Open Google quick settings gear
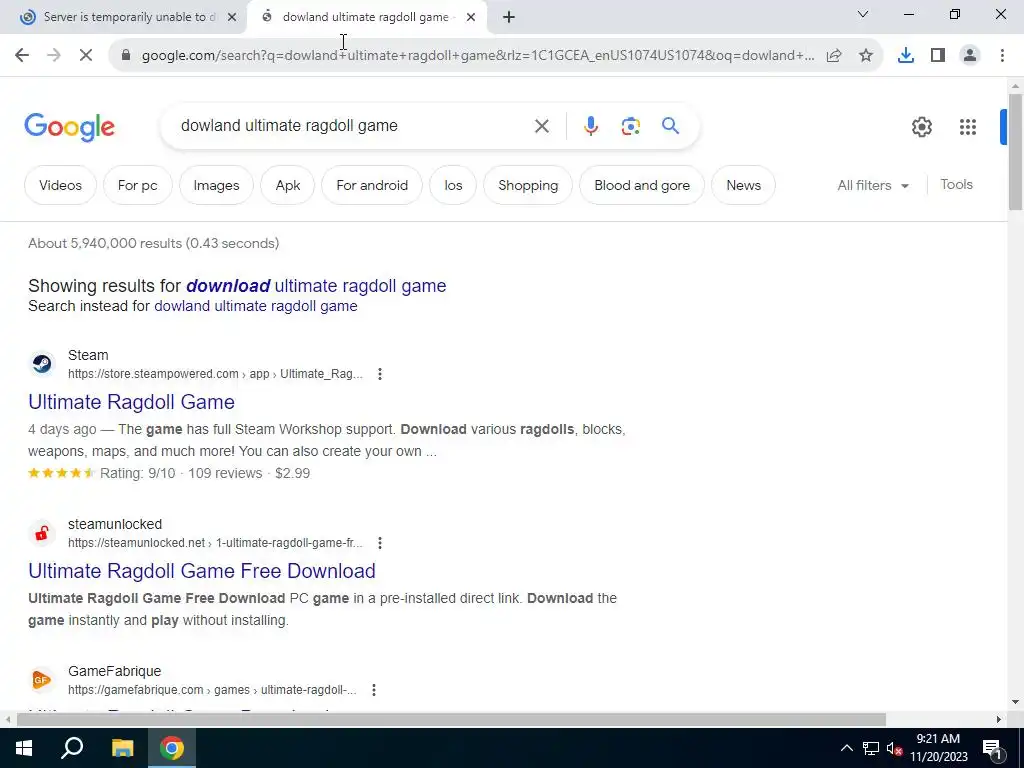Screen dimensions: 1024x768 (x=921, y=127)
